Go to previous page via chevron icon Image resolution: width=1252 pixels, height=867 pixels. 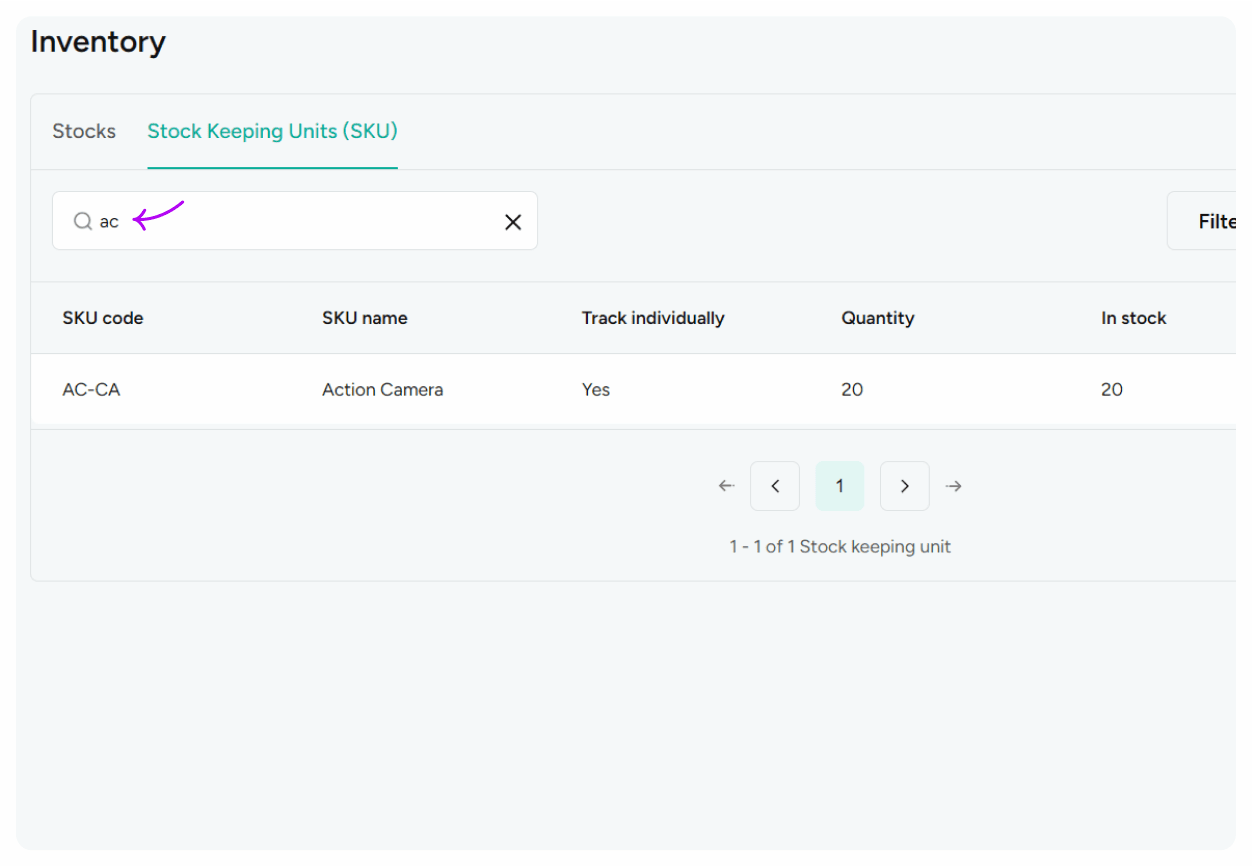[775, 485]
